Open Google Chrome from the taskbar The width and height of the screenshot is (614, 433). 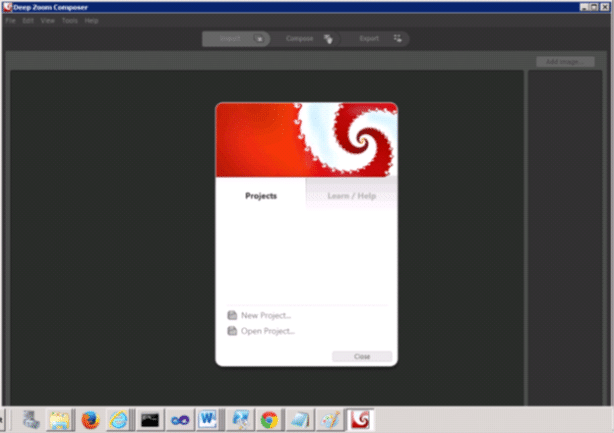pyautogui.click(x=269, y=420)
